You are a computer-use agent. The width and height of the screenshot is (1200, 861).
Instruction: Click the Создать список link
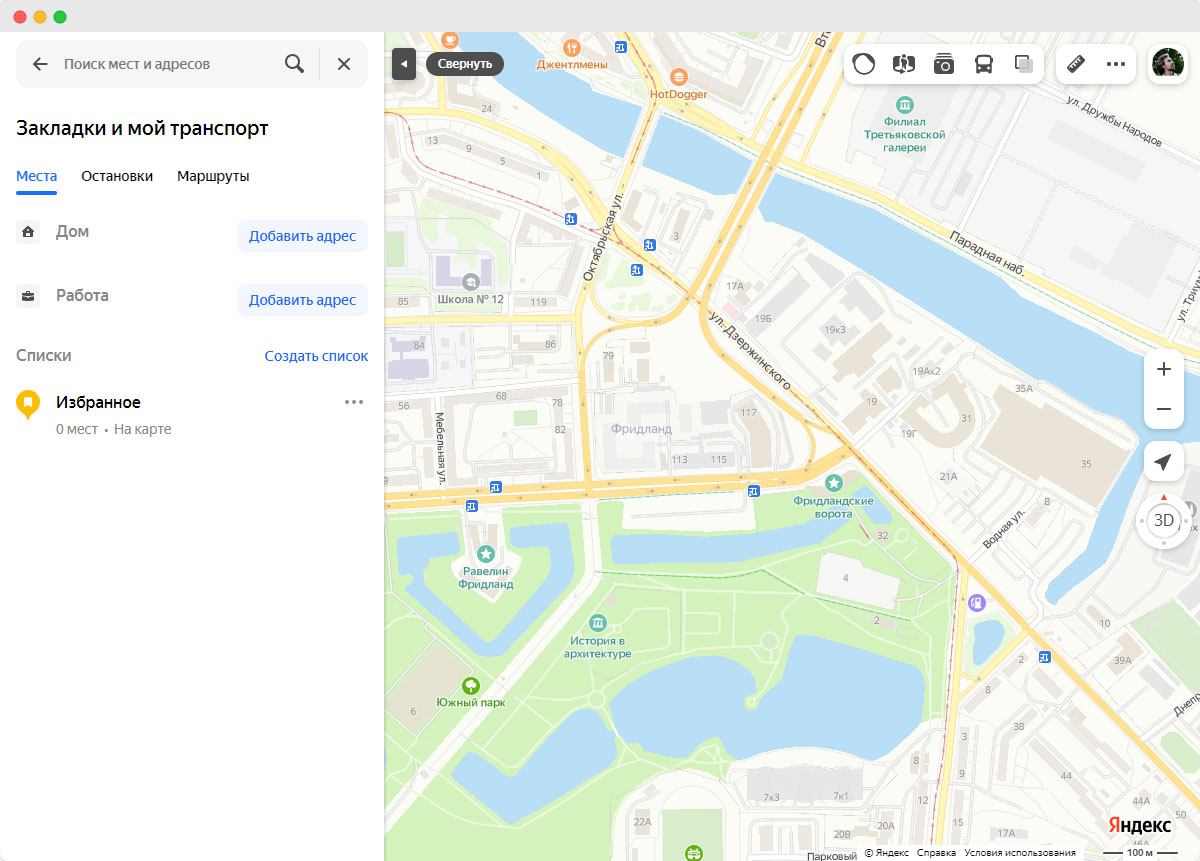pyautogui.click(x=316, y=356)
